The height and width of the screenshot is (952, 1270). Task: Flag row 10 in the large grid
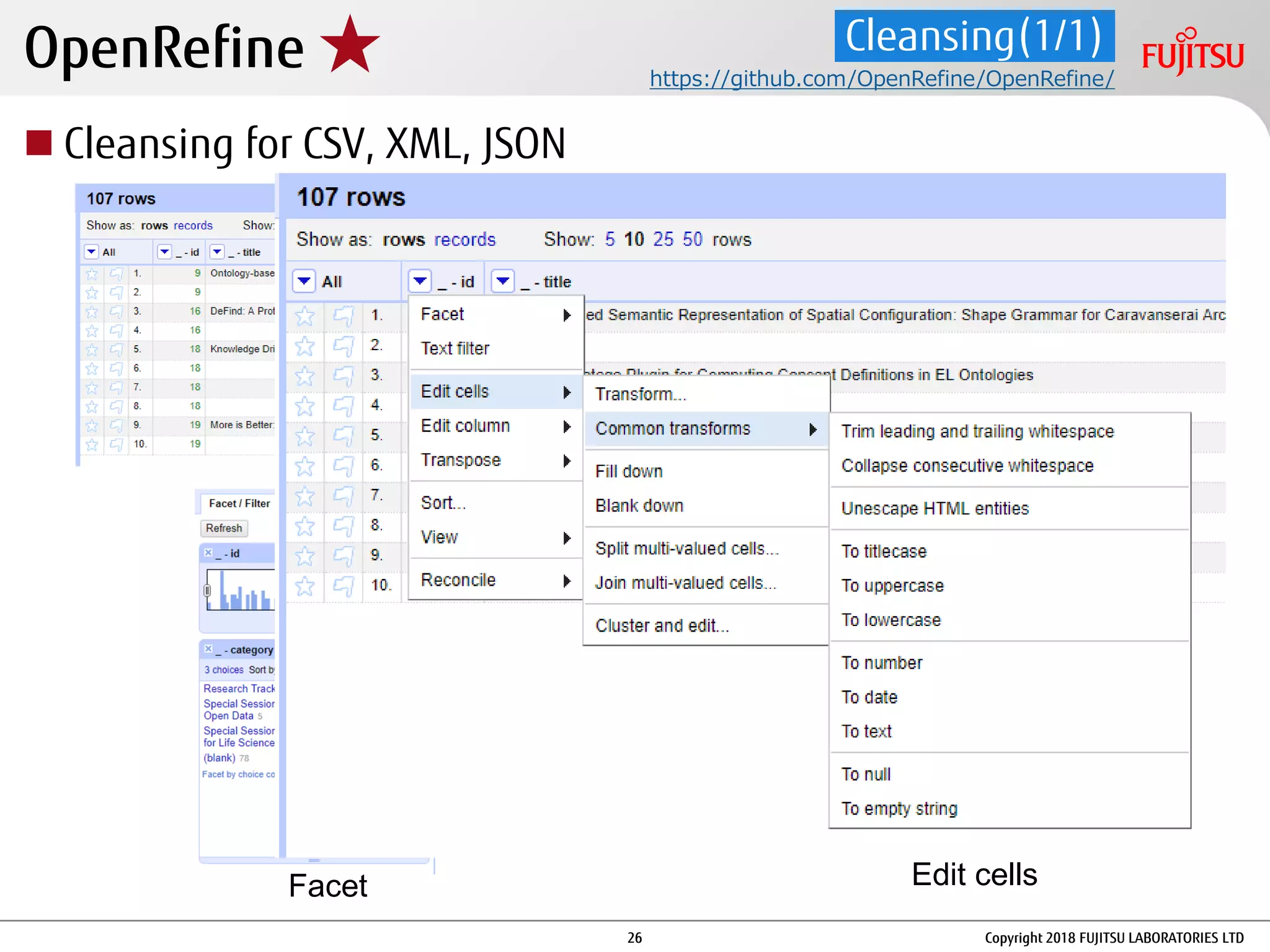(343, 586)
